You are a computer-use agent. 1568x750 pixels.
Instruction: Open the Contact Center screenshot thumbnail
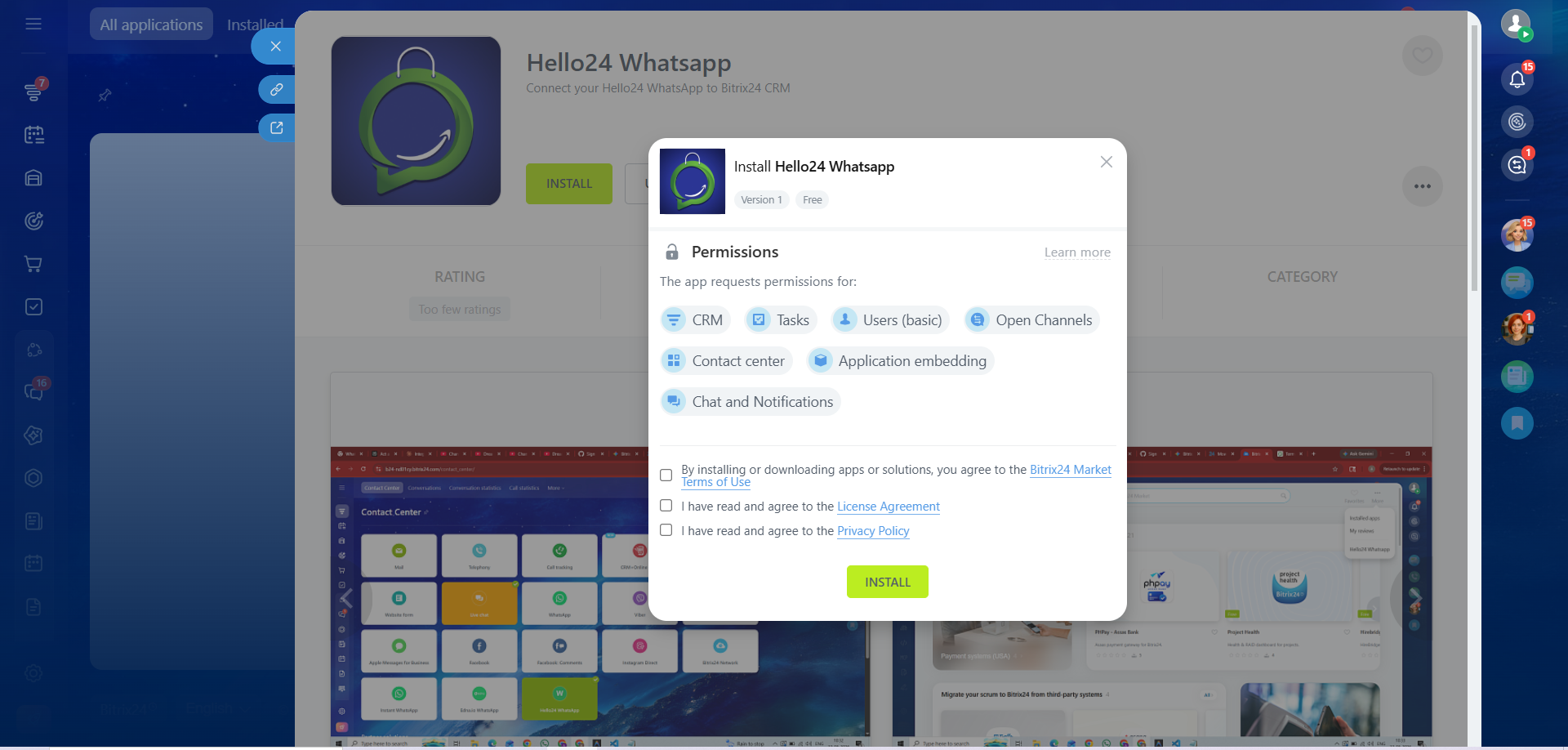pos(599,596)
